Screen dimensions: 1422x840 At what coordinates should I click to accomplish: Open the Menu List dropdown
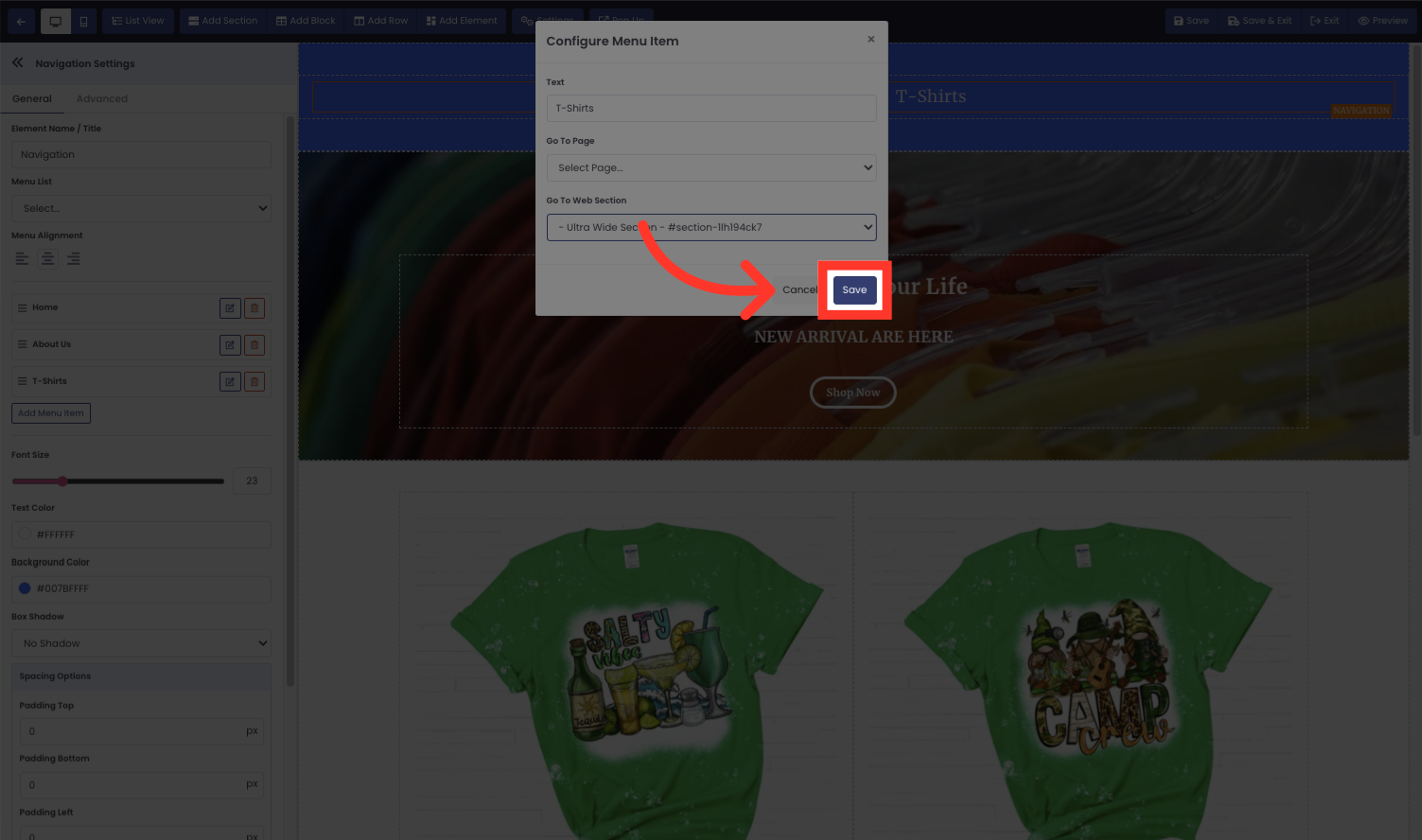[141, 208]
